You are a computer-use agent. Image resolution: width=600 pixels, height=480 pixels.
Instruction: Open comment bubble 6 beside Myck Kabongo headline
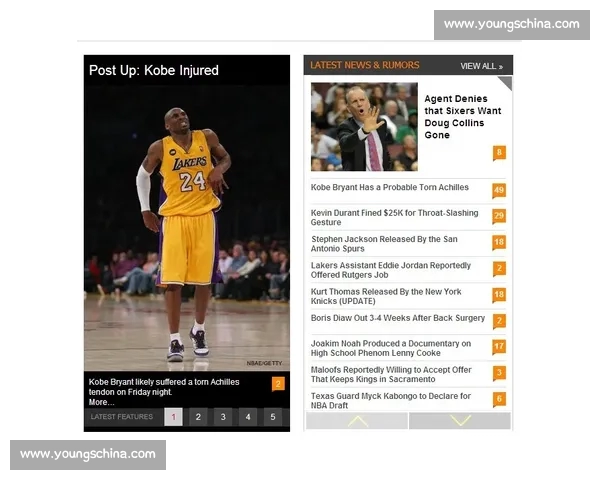499,400
